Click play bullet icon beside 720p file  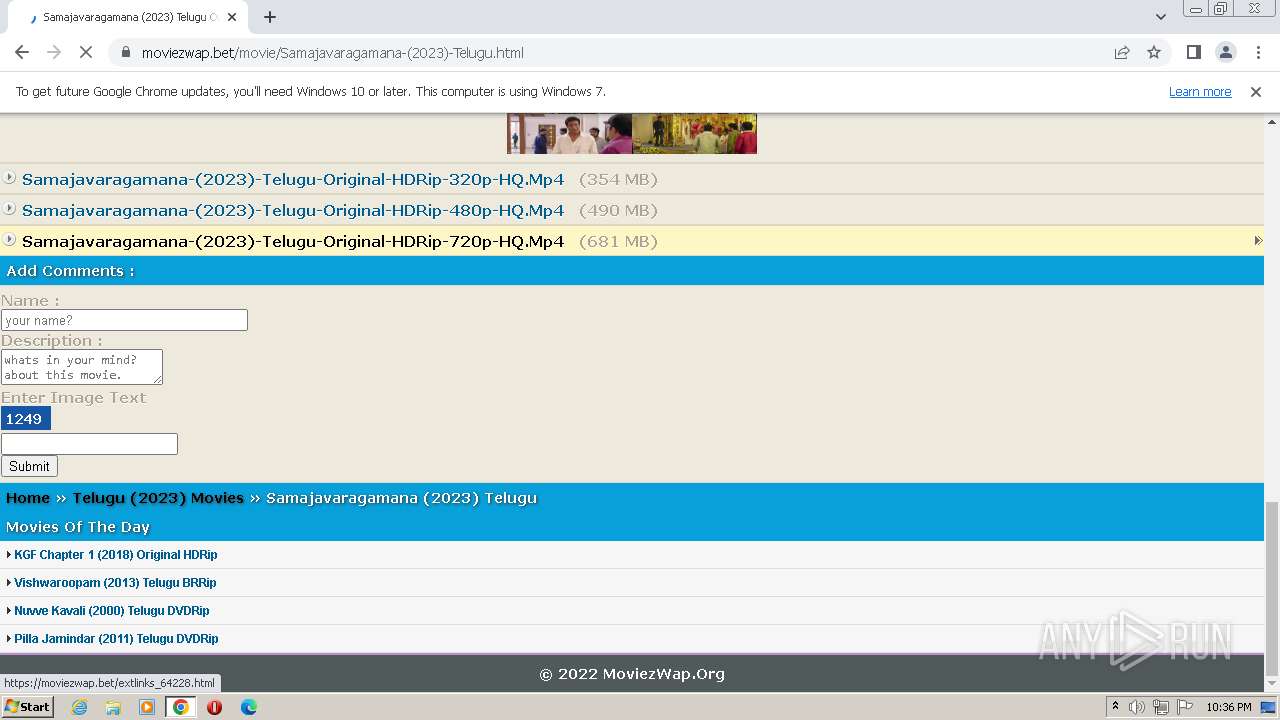click(9, 240)
